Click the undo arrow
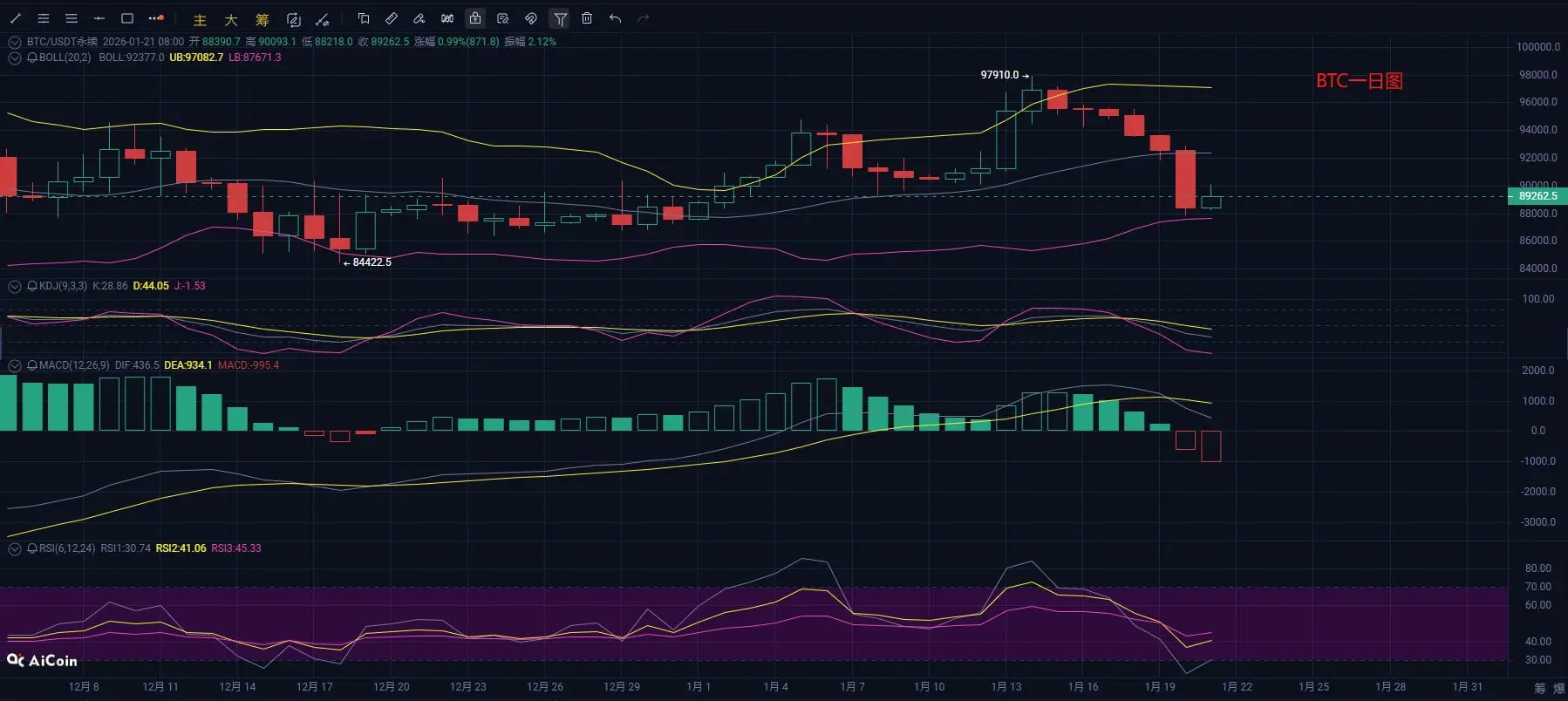1568x701 pixels. (x=616, y=18)
